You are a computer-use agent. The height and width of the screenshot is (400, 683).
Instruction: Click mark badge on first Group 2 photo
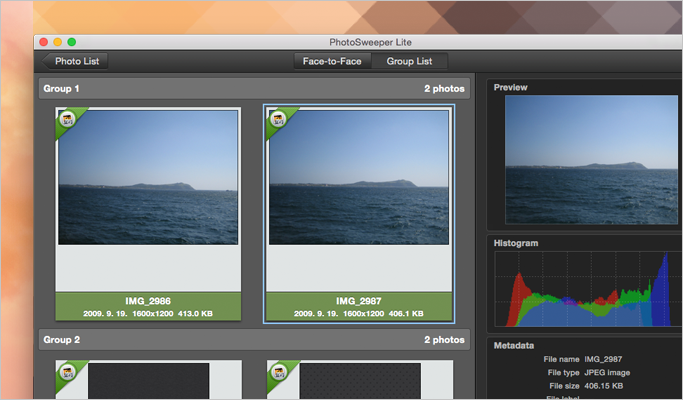67,372
